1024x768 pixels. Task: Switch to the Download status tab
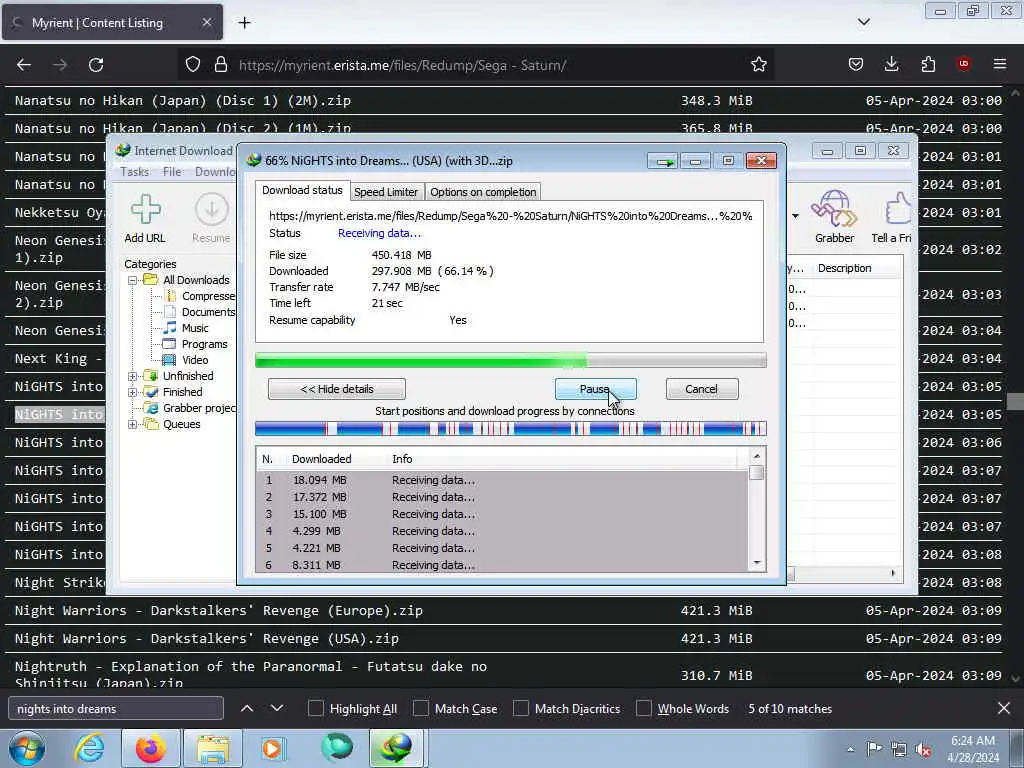(x=302, y=190)
